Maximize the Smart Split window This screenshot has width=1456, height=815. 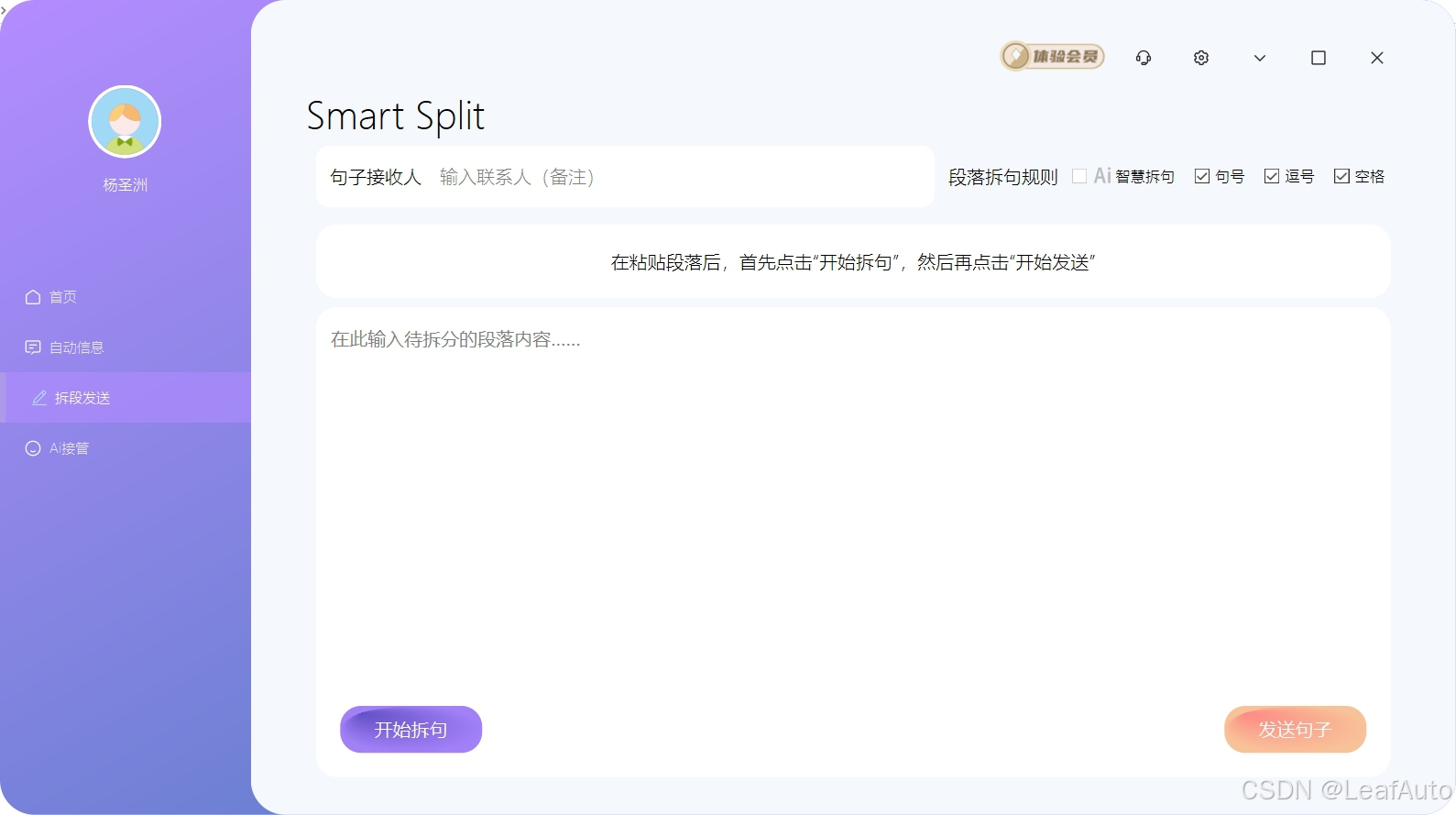[1319, 58]
